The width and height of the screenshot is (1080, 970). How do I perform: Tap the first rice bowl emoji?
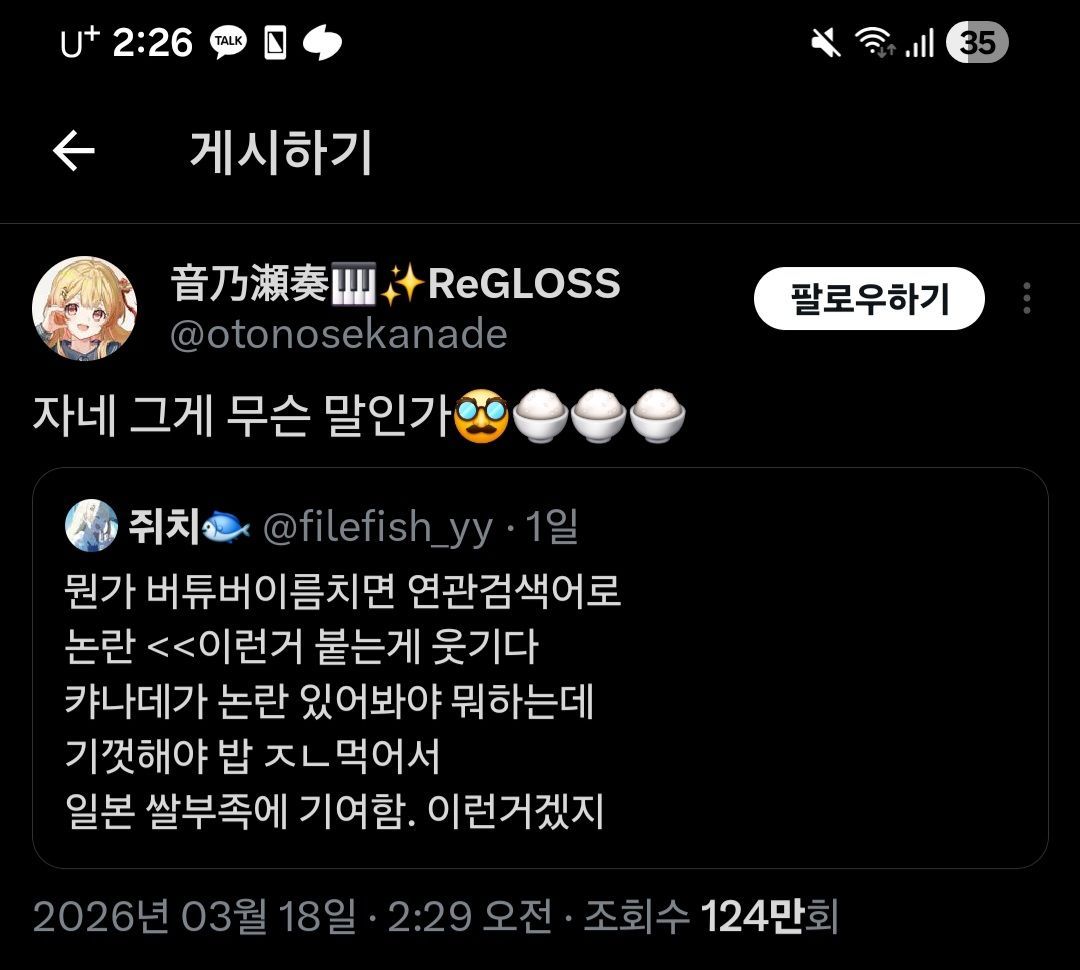541,416
